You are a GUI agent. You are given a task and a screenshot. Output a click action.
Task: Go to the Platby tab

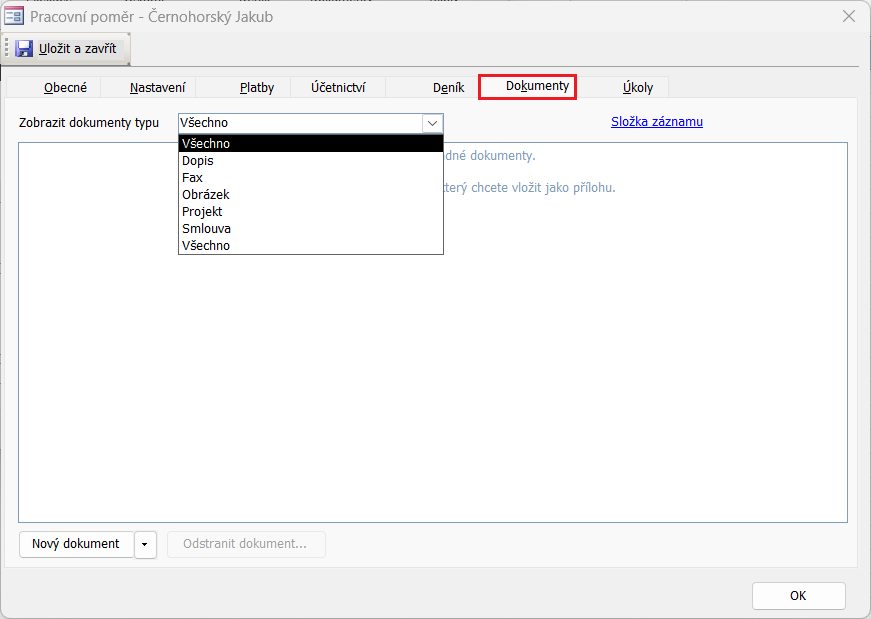coord(256,87)
